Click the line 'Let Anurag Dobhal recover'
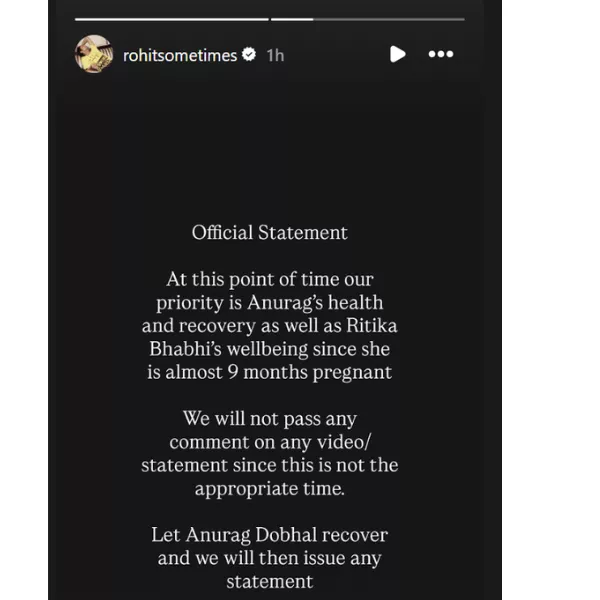600x600 pixels. coord(270,535)
